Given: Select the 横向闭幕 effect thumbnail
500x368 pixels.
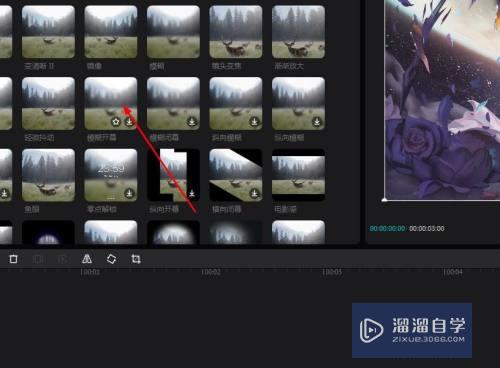Looking at the screenshot, I should click(x=236, y=175).
